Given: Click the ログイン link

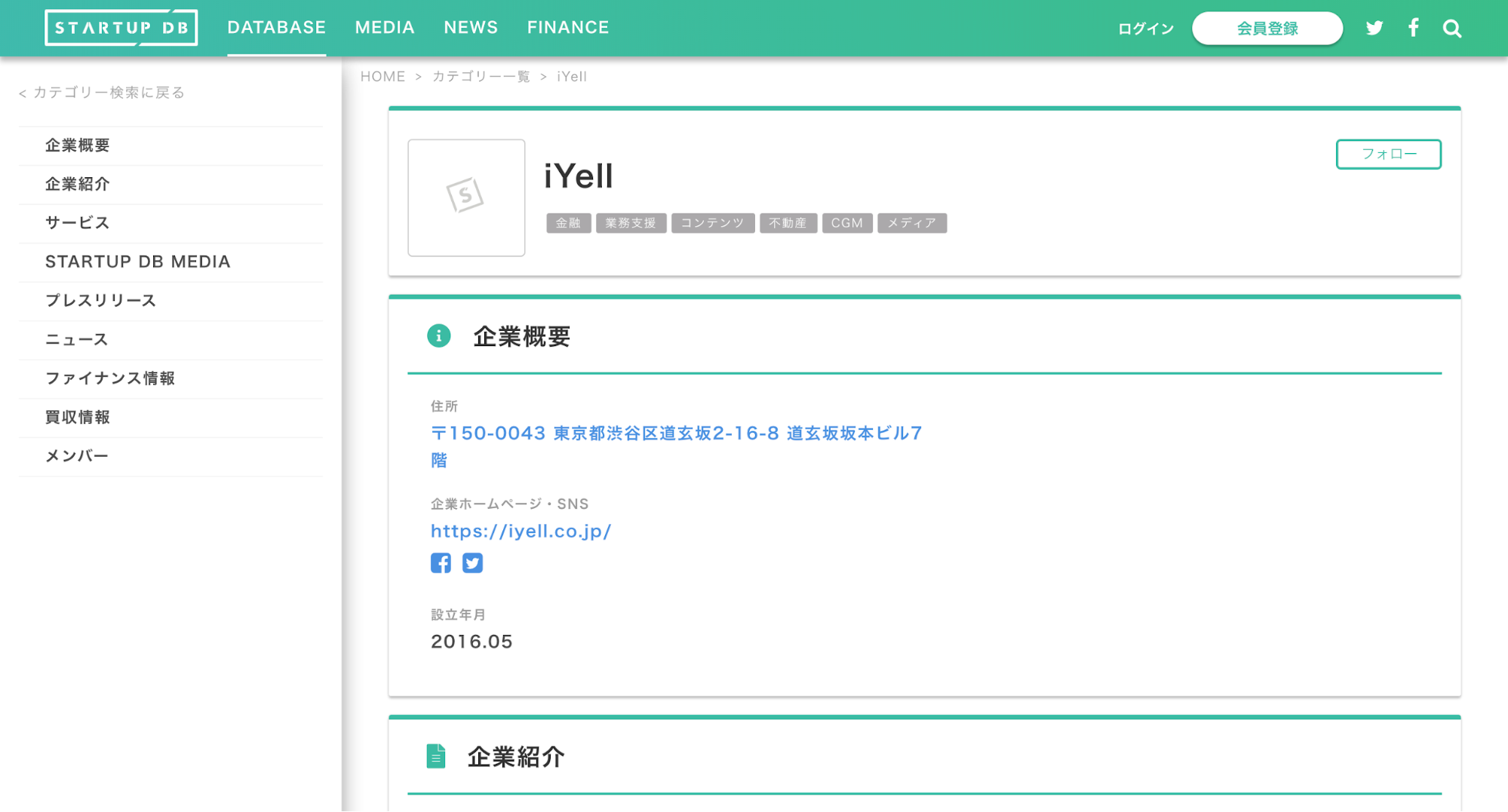Looking at the screenshot, I should pyautogui.click(x=1146, y=29).
